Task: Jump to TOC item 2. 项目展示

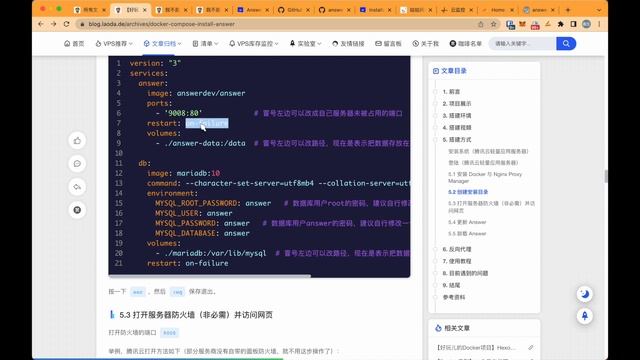Action: click(457, 104)
